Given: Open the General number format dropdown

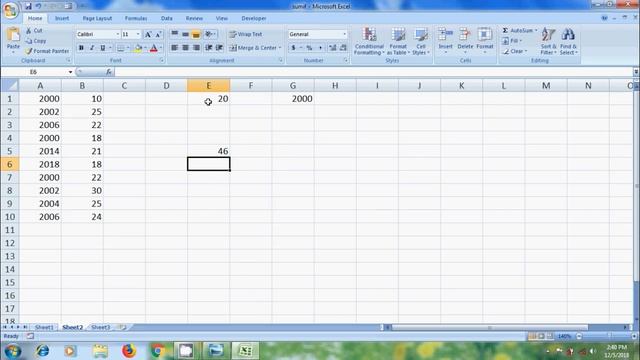Looking at the screenshot, I should tap(344, 34).
